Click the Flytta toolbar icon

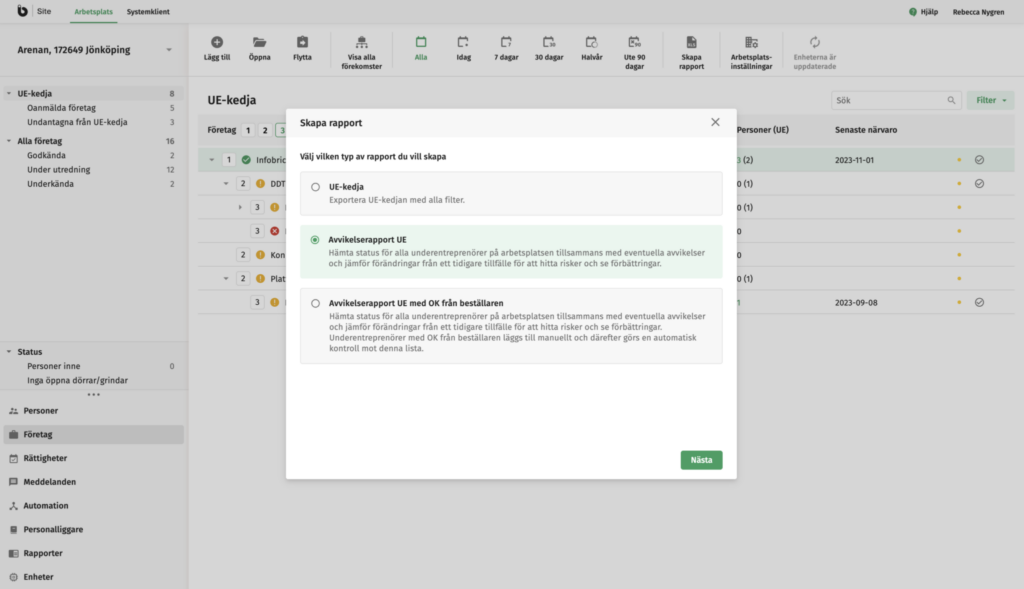coord(302,43)
